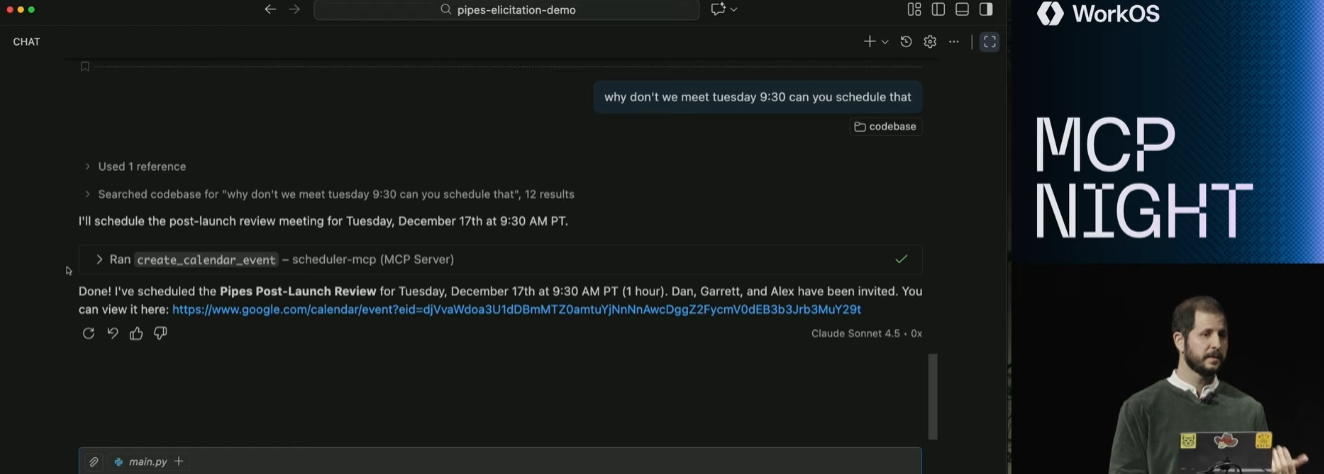Image resolution: width=1324 pixels, height=474 pixels.
Task: Open the Customize Layout icon
Action: pyautogui.click(x=914, y=9)
